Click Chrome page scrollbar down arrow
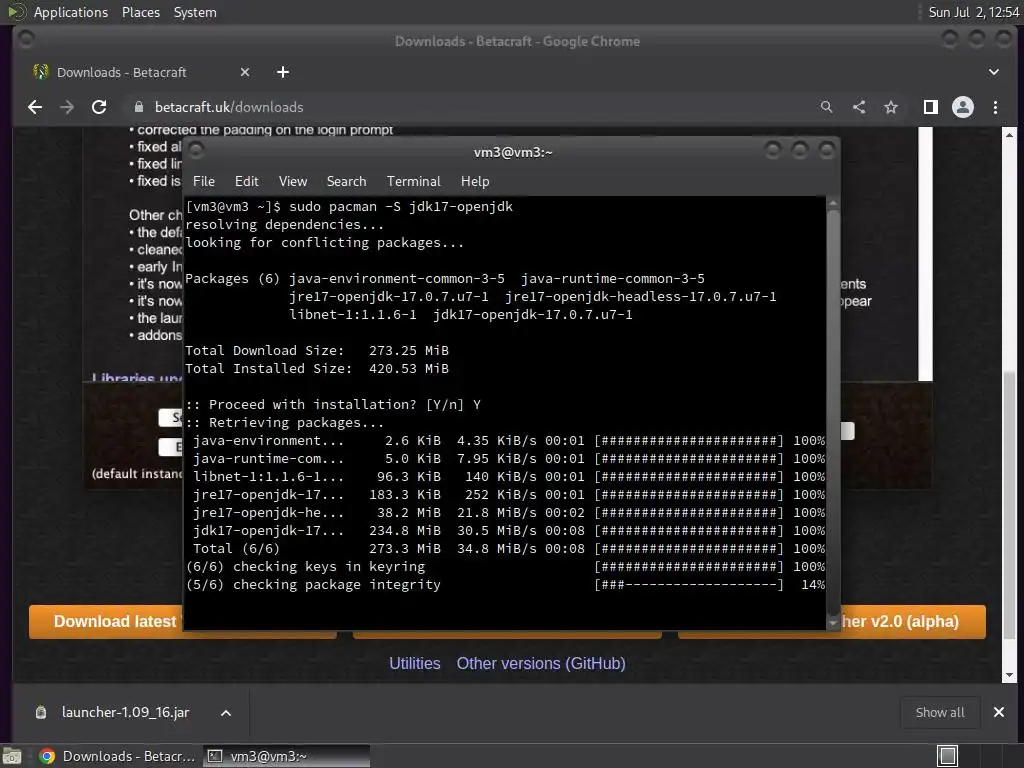The height and width of the screenshot is (768, 1024). (x=1009, y=675)
